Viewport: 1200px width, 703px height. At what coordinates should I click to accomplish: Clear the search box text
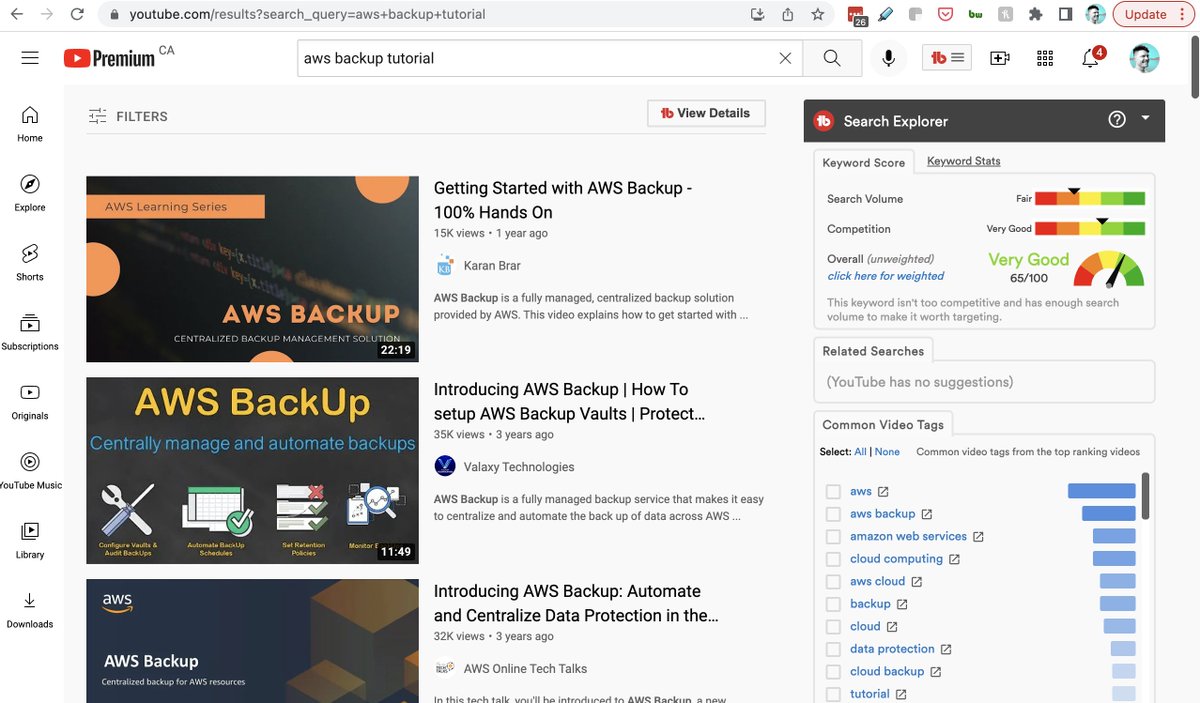(785, 58)
